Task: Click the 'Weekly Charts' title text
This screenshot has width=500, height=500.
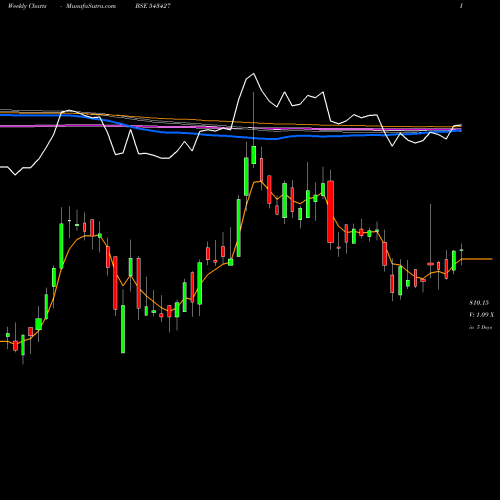Action: point(27,6)
